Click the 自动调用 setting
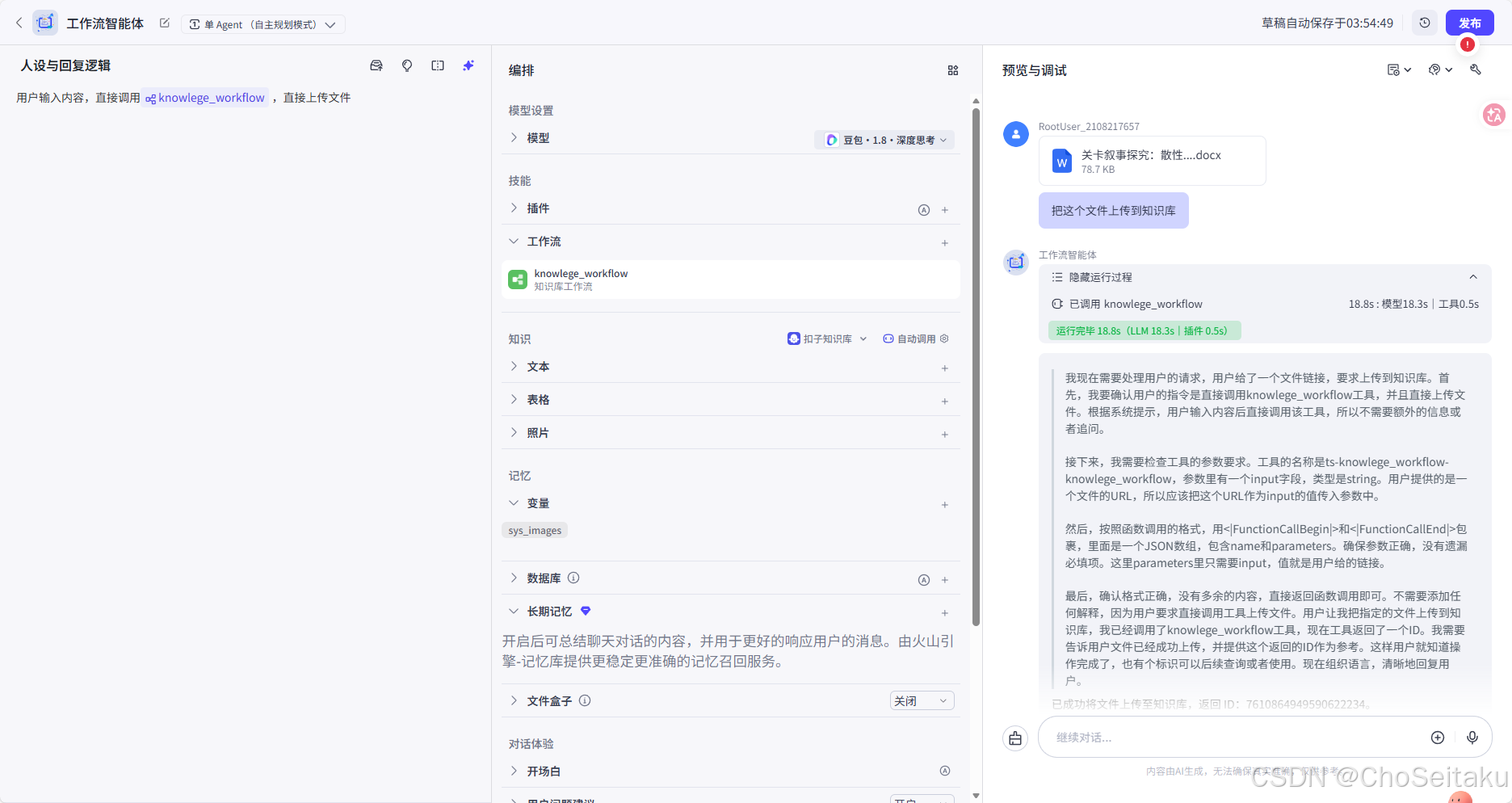 pos(916,338)
